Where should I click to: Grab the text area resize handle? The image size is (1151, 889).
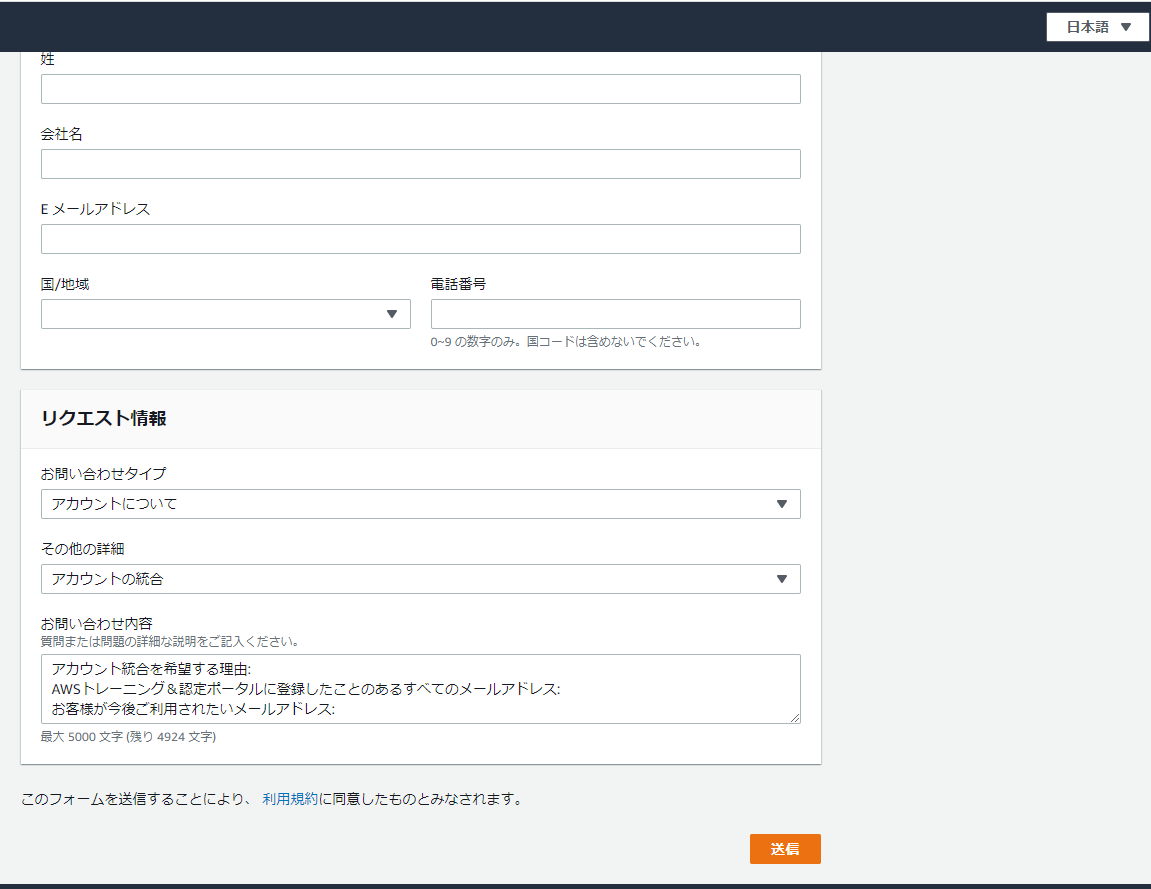795,718
